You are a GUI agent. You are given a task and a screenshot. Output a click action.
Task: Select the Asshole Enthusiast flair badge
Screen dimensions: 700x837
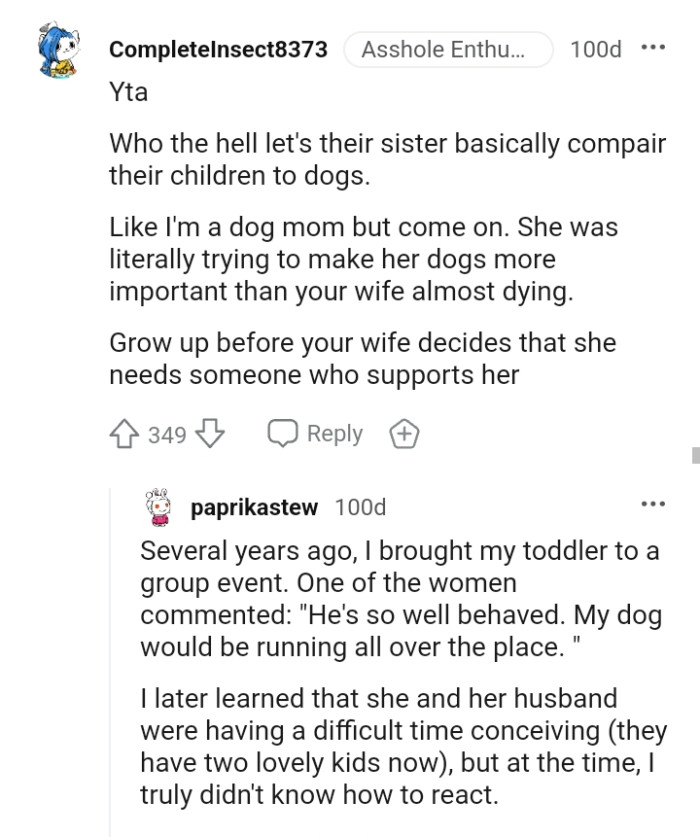(450, 48)
